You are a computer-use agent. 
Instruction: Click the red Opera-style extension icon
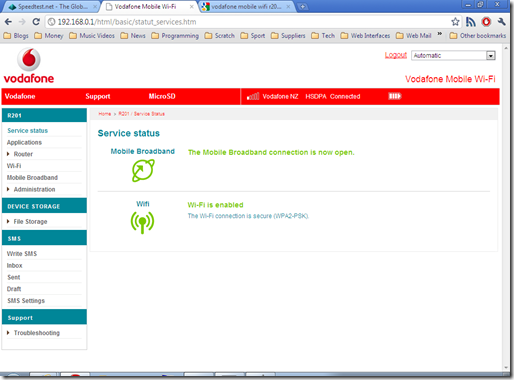[x=486, y=22]
